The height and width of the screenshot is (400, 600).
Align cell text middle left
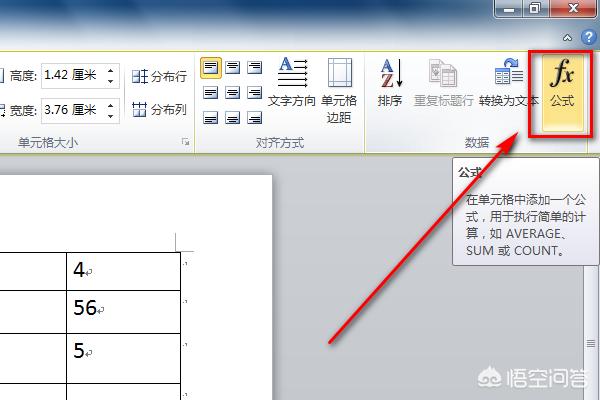tap(210, 93)
